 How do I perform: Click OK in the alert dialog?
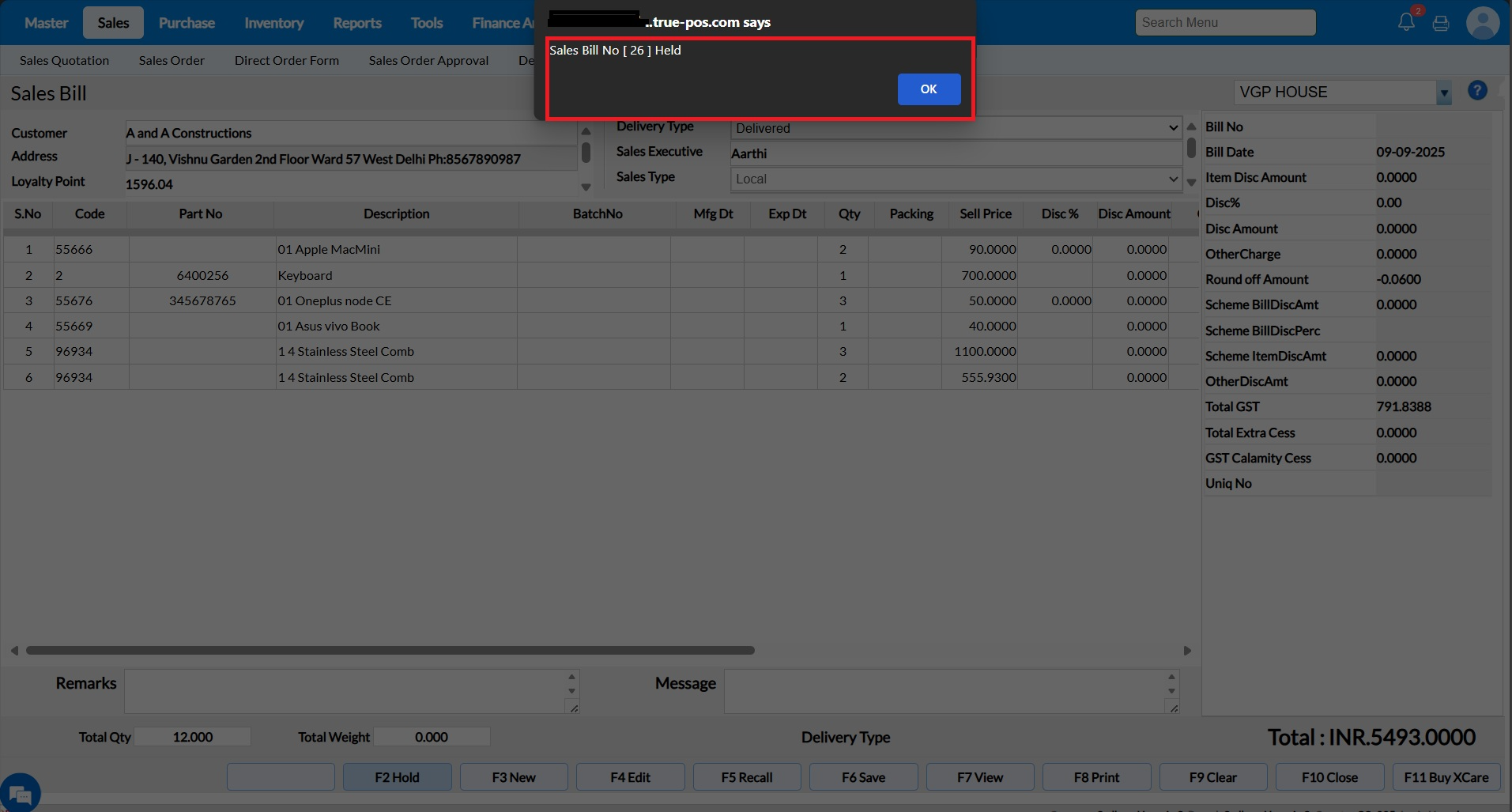pyautogui.click(x=929, y=89)
